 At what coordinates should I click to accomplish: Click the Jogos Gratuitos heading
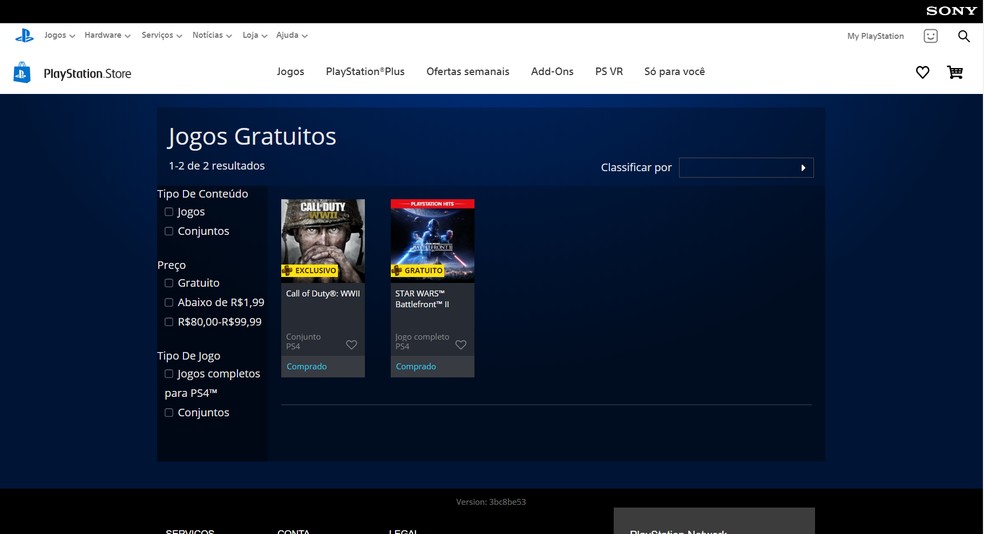pyautogui.click(x=252, y=136)
